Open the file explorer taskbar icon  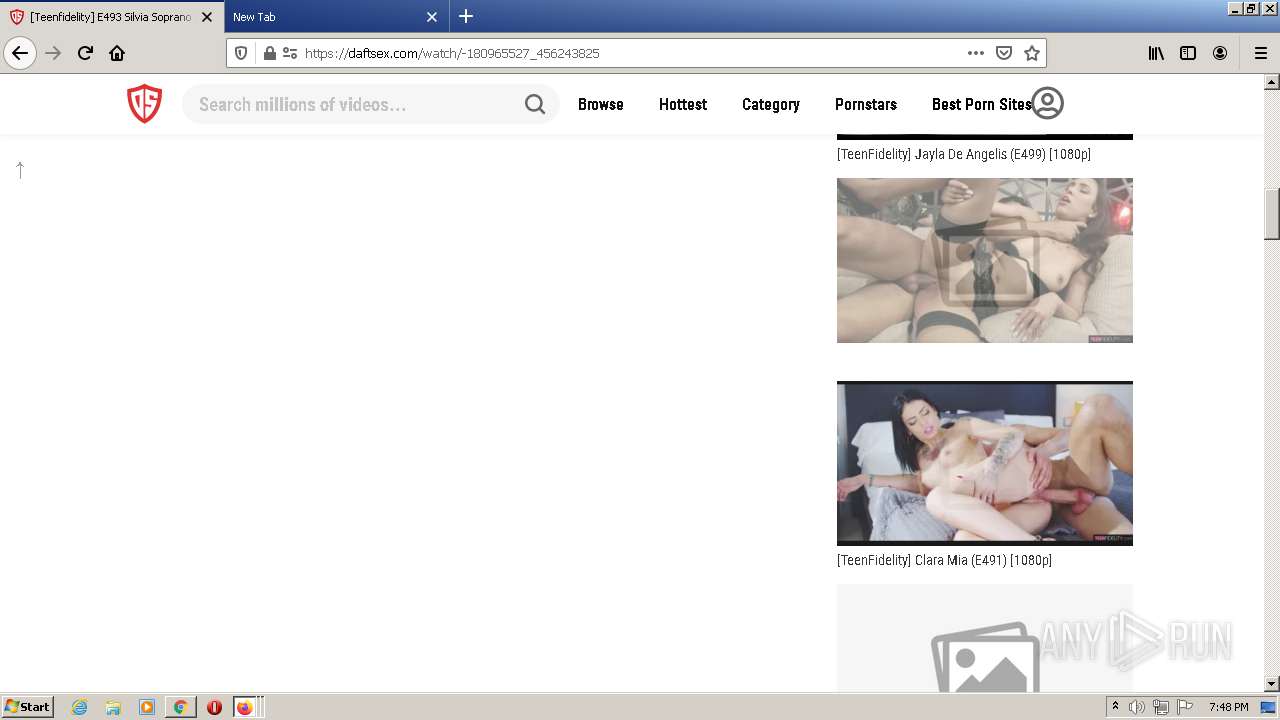point(113,707)
